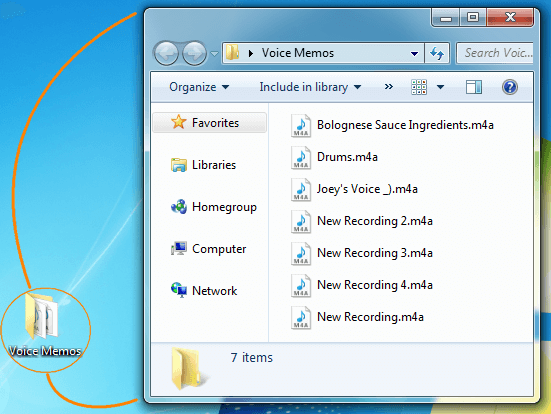
Task: Click the Back navigation arrow
Action: pyautogui.click(x=167, y=53)
